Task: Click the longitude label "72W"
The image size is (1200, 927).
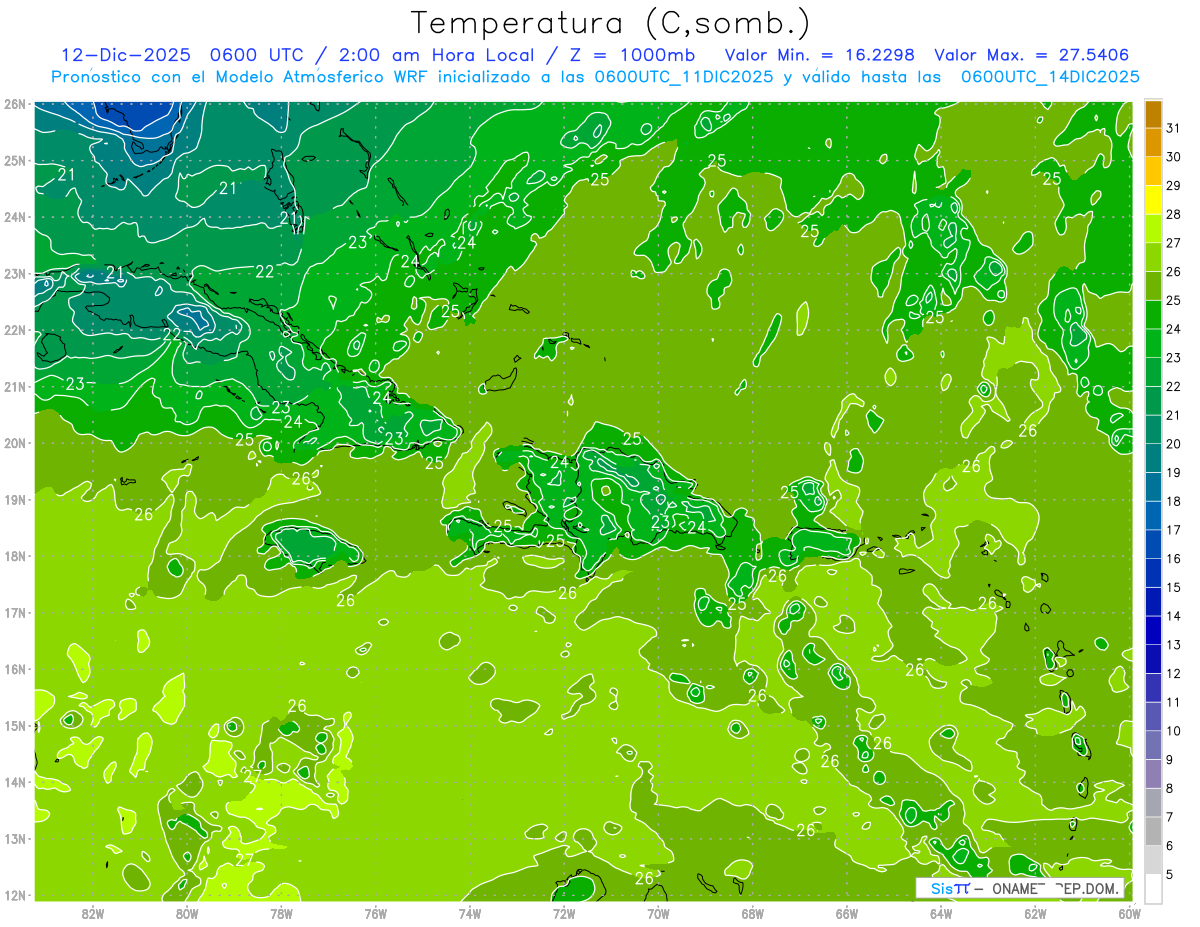Action: tap(564, 912)
